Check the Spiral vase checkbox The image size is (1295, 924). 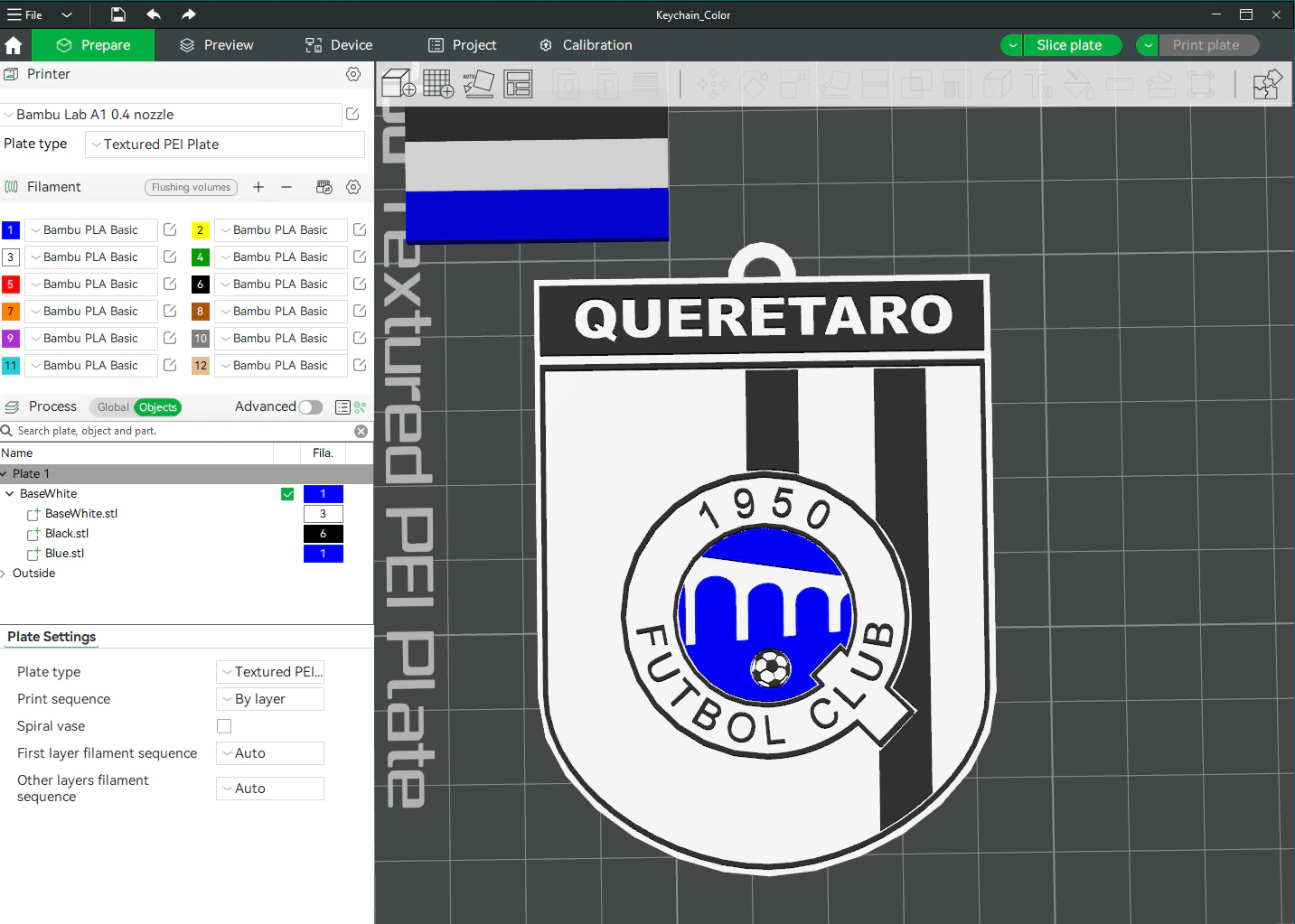point(224,726)
